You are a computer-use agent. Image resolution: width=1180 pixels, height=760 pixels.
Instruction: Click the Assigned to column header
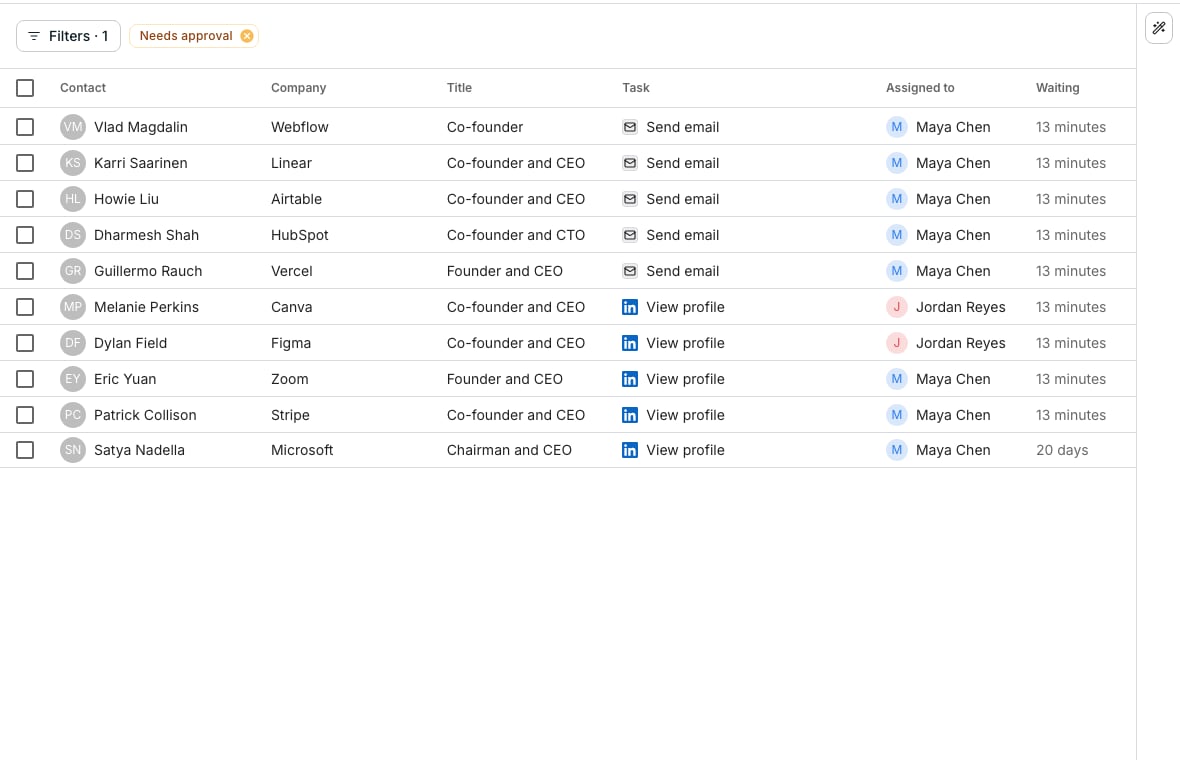coord(920,88)
